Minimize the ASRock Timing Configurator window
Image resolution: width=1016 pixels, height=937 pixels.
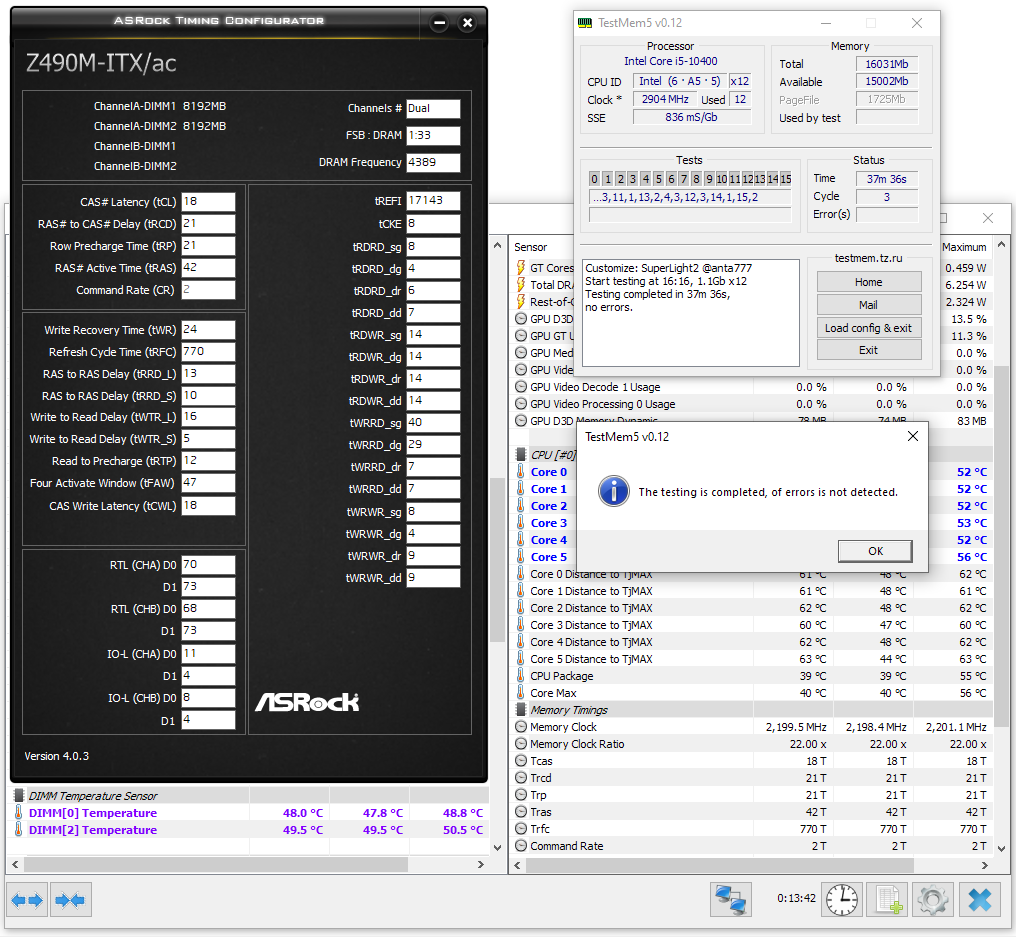tap(439, 23)
